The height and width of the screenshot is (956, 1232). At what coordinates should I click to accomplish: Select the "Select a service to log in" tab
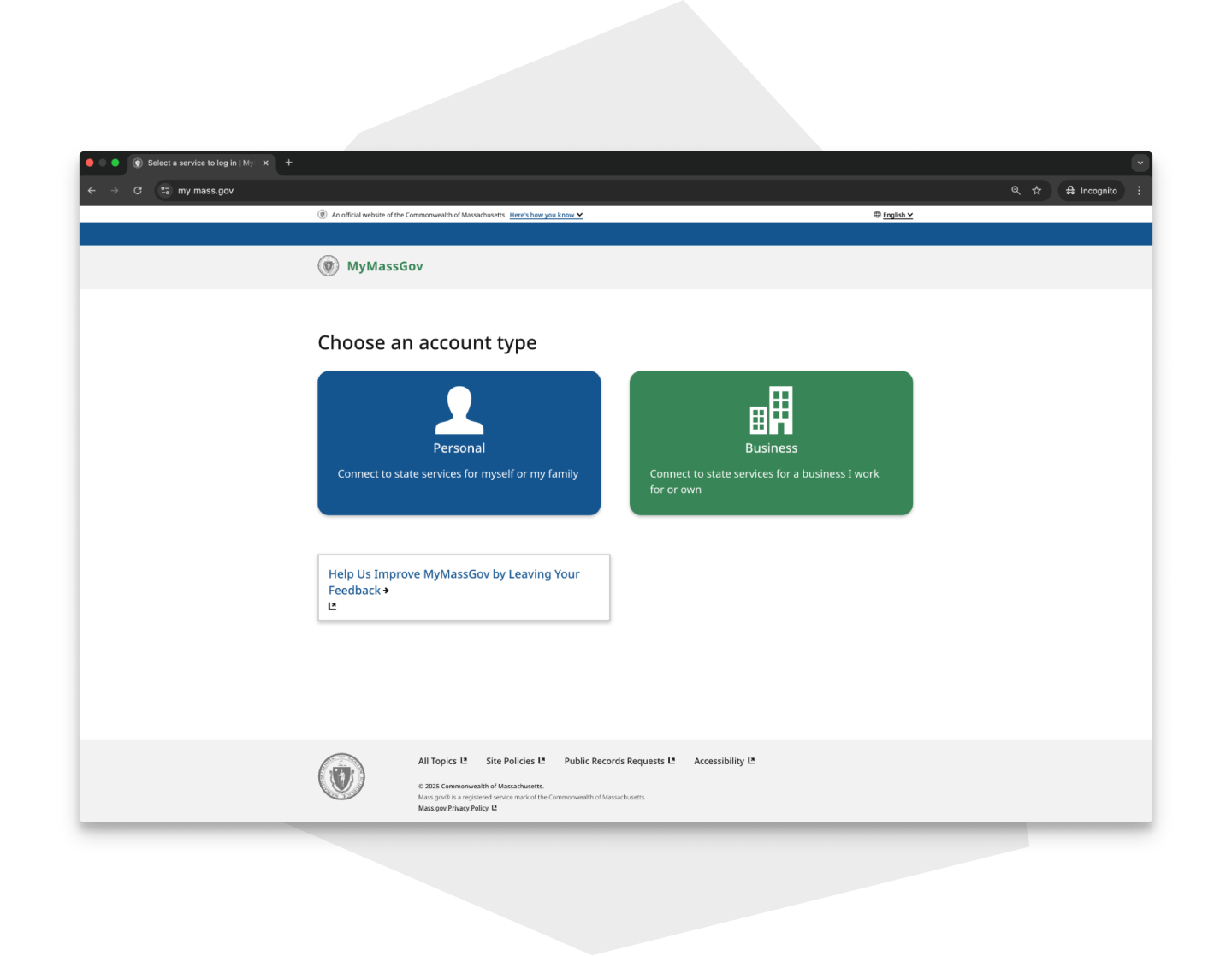[x=201, y=163]
